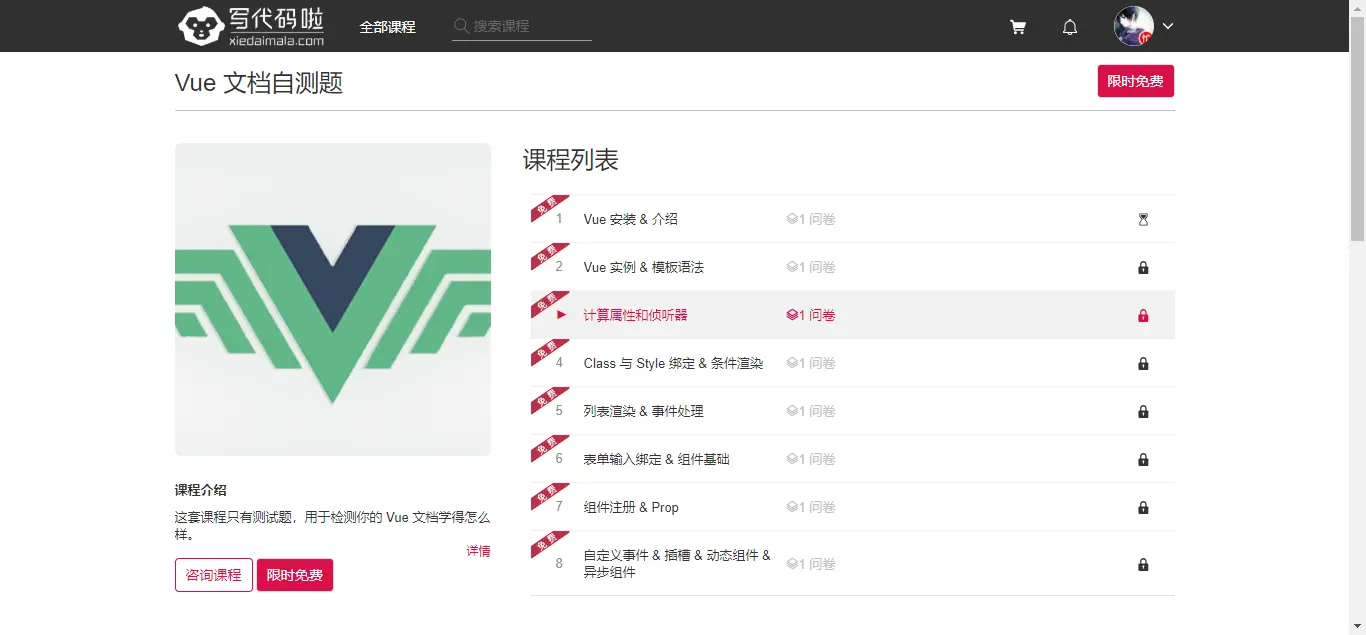The width and height of the screenshot is (1366, 635).
Task: Click the lock icon for 列表渲染 & 事件处理
Action: (x=1143, y=411)
